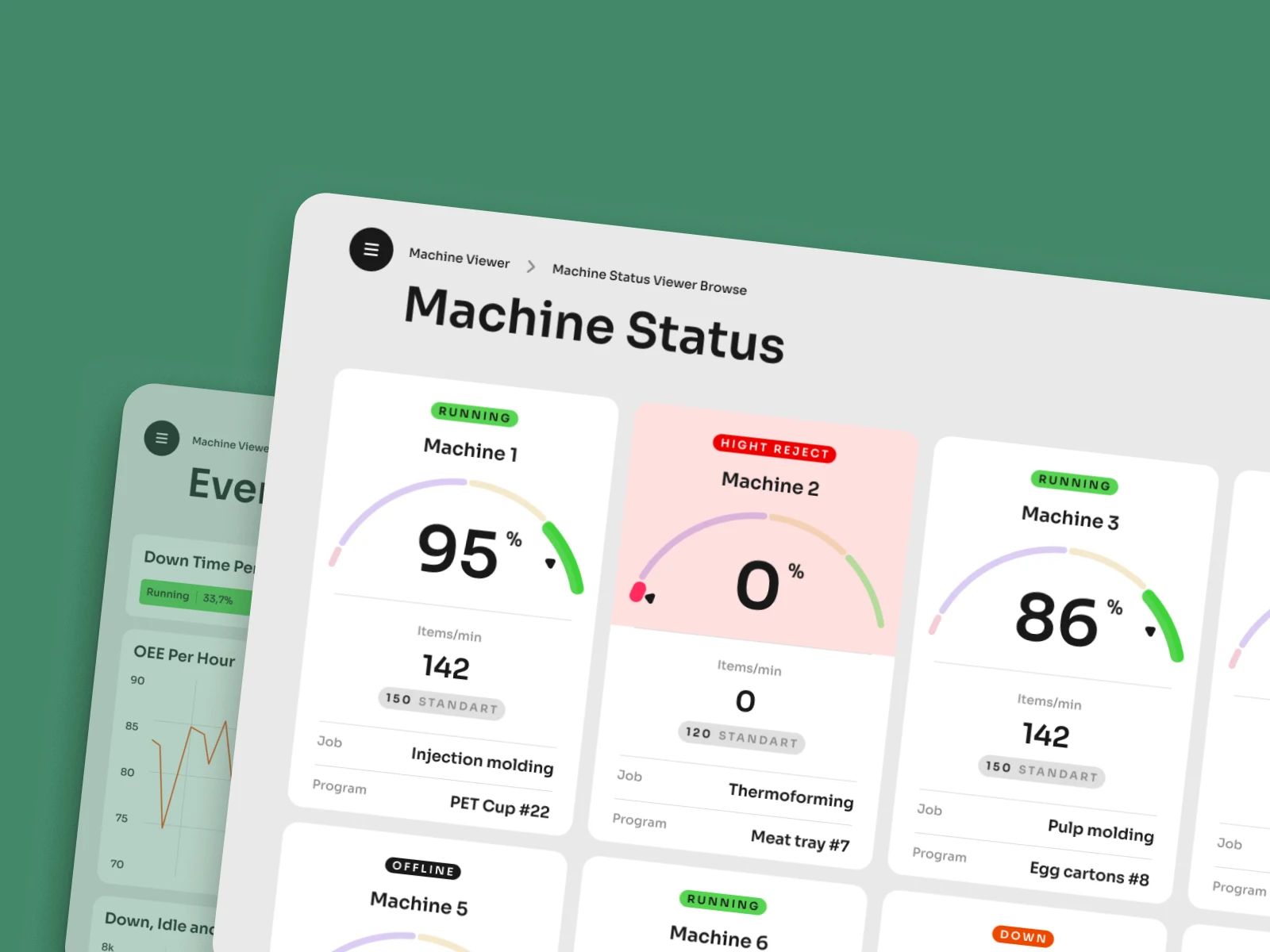Click the 120 STANDART pill on Machine 2
The height and width of the screenshot is (952, 1270).
[x=741, y=736]
